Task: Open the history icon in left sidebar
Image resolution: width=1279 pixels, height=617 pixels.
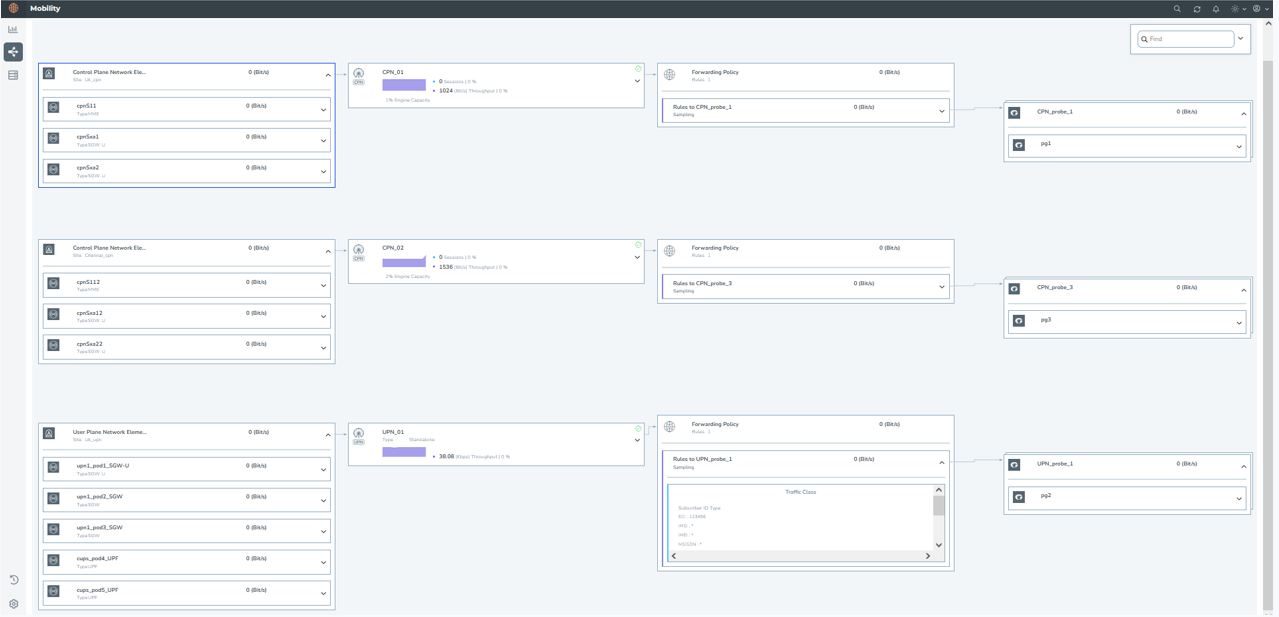Action: pyautogui.click(x=14, y=580)
